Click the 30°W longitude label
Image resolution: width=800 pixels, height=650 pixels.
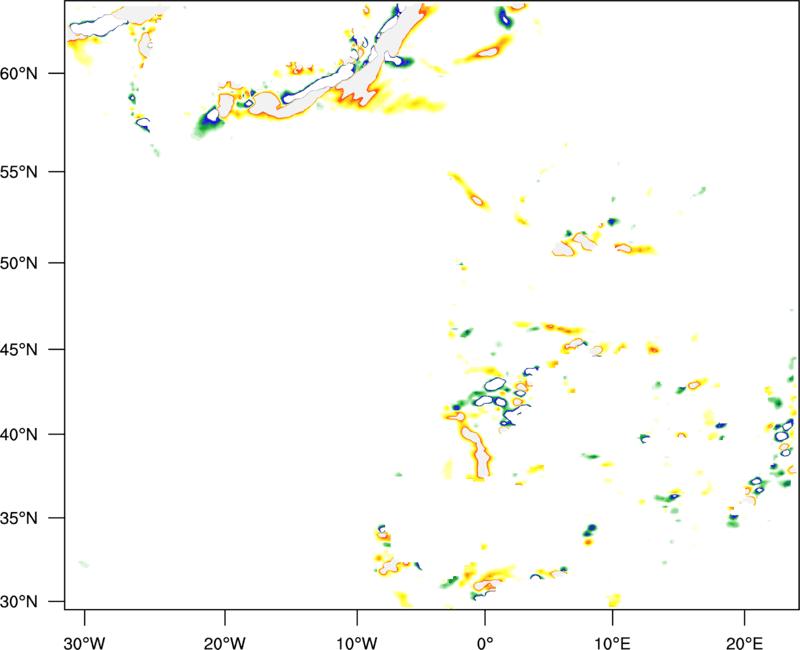coord(84,643)
